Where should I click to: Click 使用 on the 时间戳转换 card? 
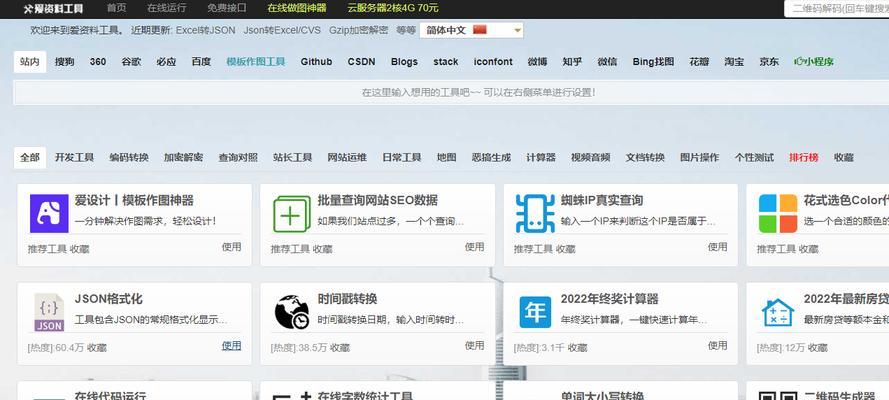pos(475,345)
